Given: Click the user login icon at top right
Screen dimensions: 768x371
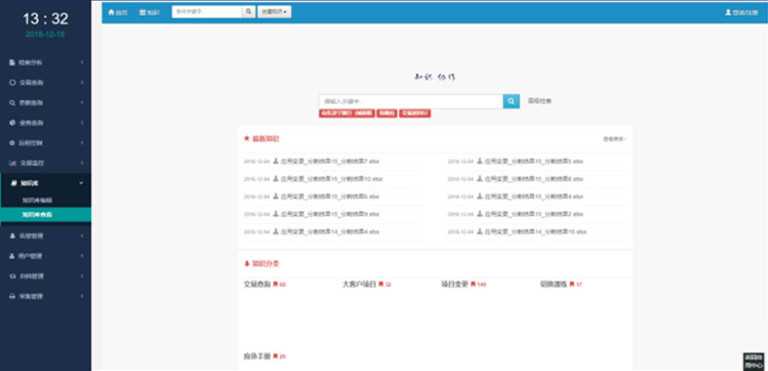Looking at the screenshot, I should tap(728, 12).
